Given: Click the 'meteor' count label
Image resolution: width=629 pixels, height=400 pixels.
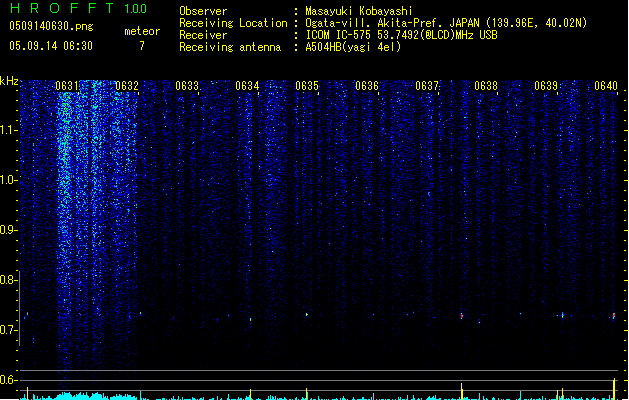Looking at the screenshot, I should (x=142, y=31).
